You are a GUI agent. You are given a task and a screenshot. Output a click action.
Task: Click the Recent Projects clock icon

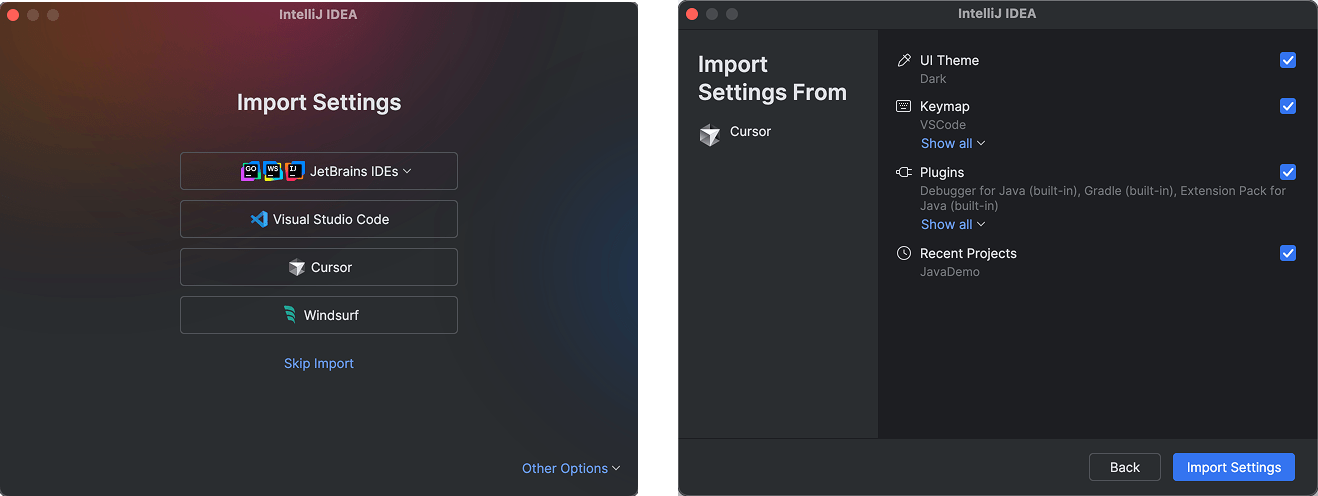pyautogui.click(x=904, y=253)
